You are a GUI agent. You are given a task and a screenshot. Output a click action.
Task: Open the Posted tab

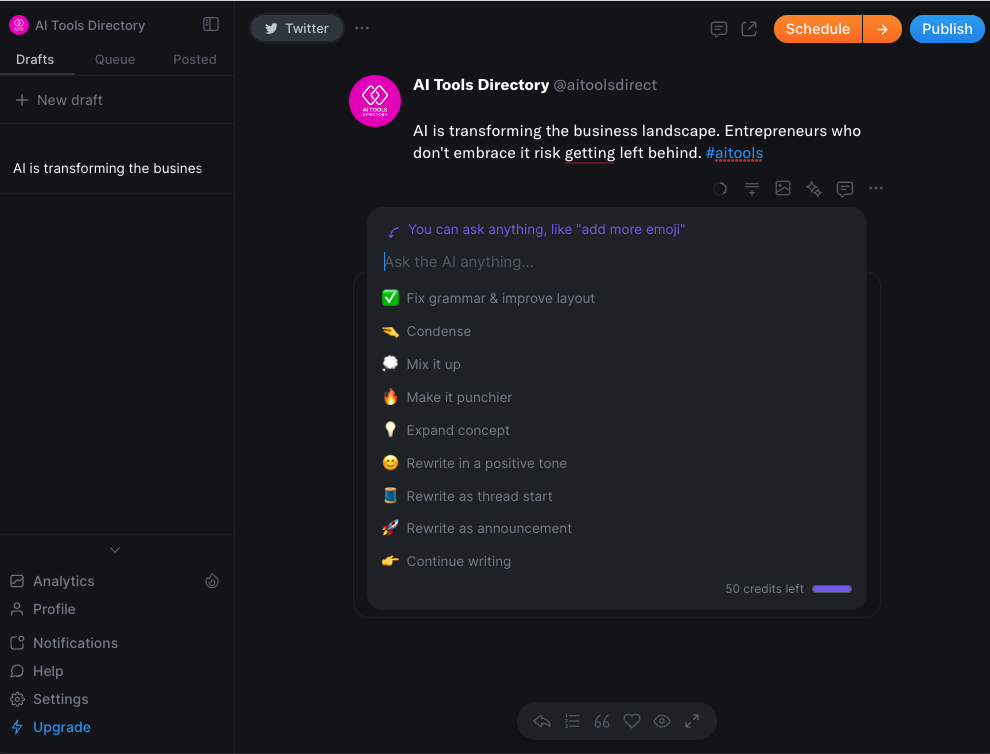tap(194, 59)
